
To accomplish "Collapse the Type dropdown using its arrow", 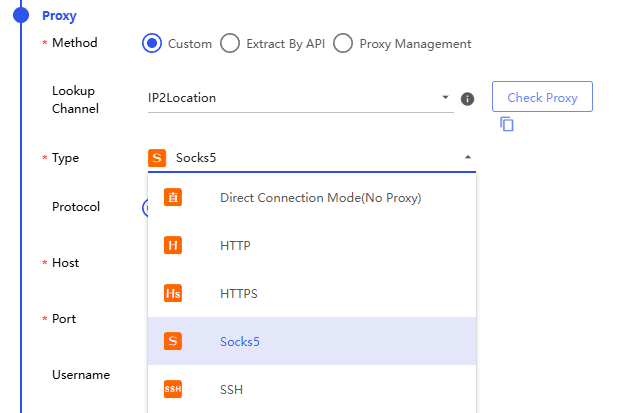I will pos(468,157).
